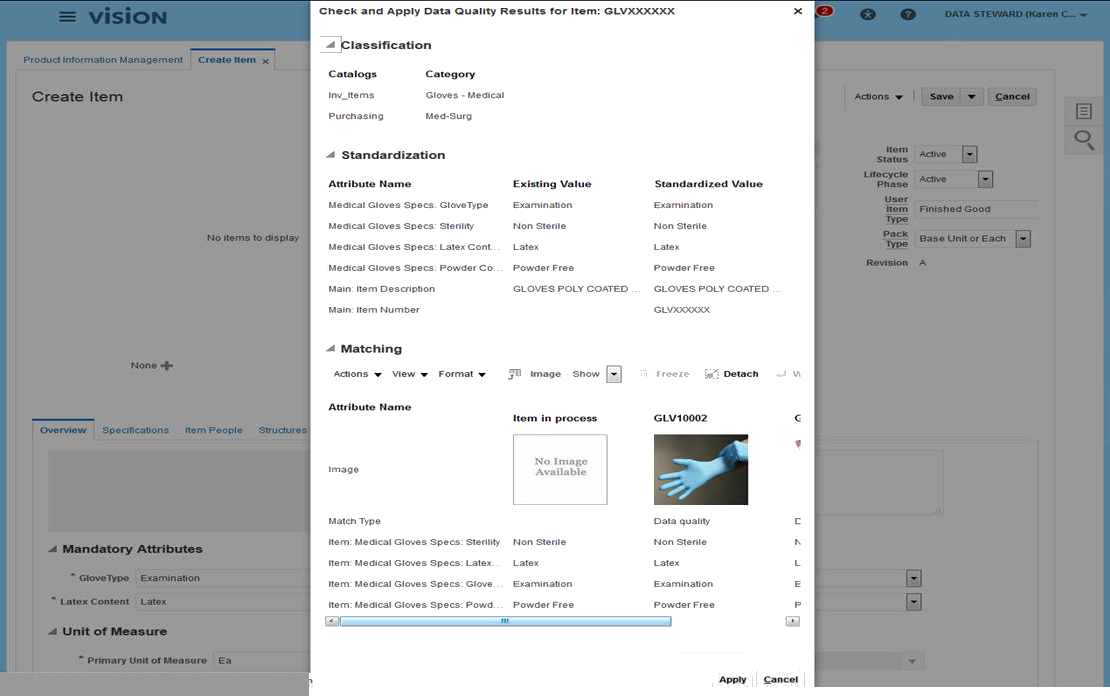The width and height of the screenshot is (1110, 696).
Task: Open the Item Status dropdown
Action: [x=970, y=154]
